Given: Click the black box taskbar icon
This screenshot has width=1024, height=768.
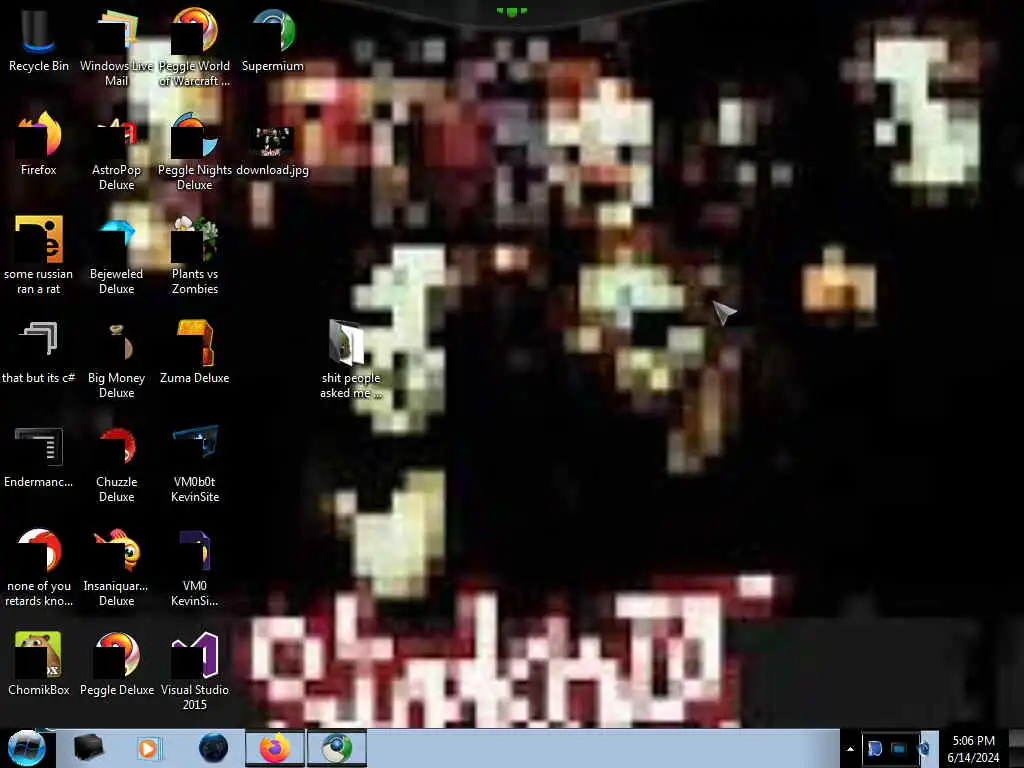Looking at the screenshot, I should (x=88, y=748).
